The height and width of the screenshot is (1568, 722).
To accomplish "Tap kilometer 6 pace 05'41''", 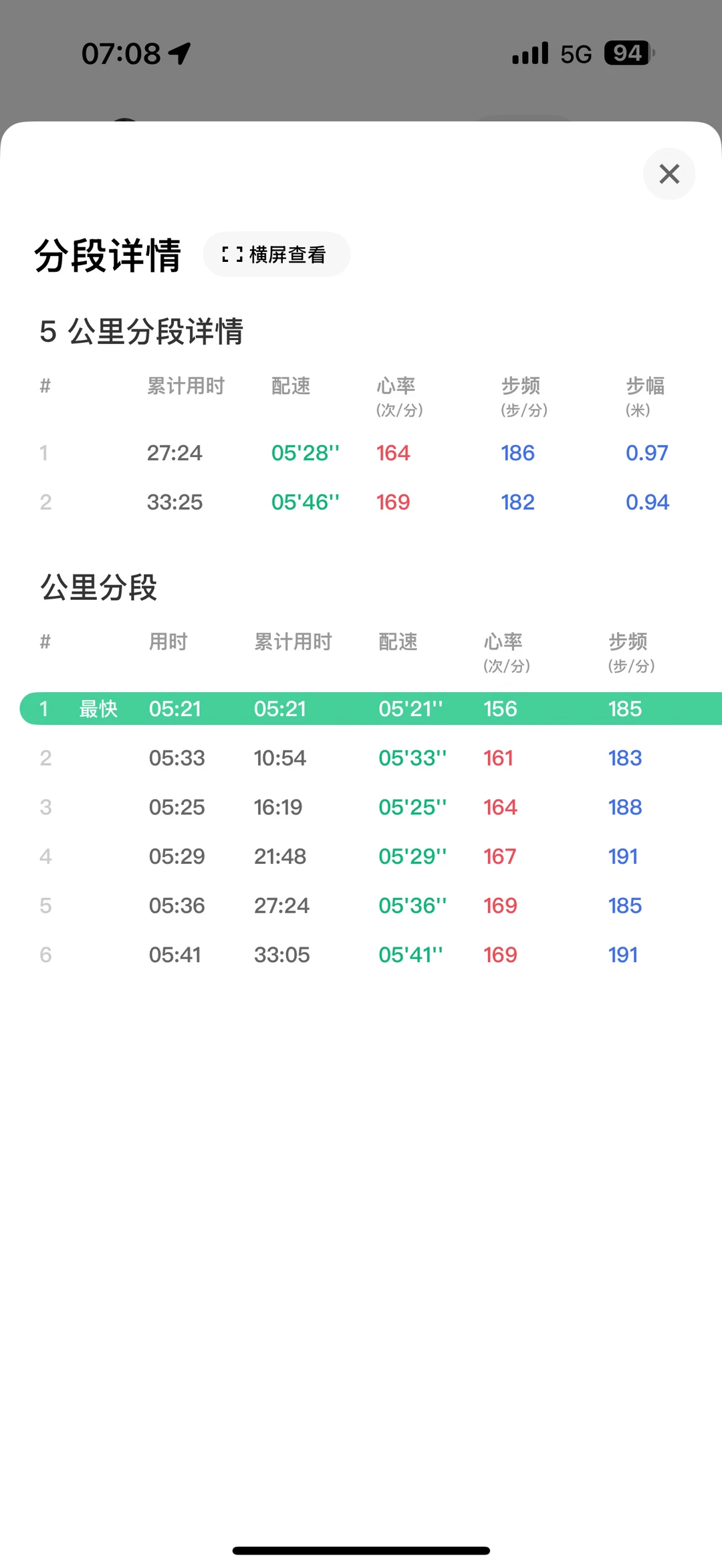I will pyautogui.click(x=410, y=955).
